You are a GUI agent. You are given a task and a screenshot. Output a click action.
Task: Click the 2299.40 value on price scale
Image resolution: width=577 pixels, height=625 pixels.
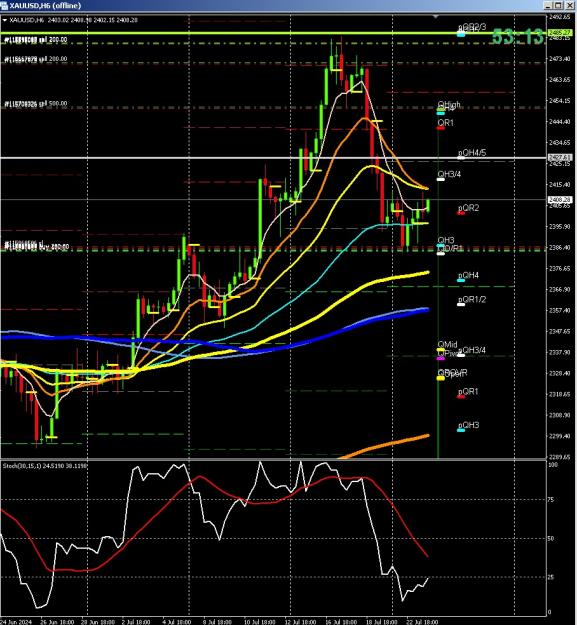559,436
